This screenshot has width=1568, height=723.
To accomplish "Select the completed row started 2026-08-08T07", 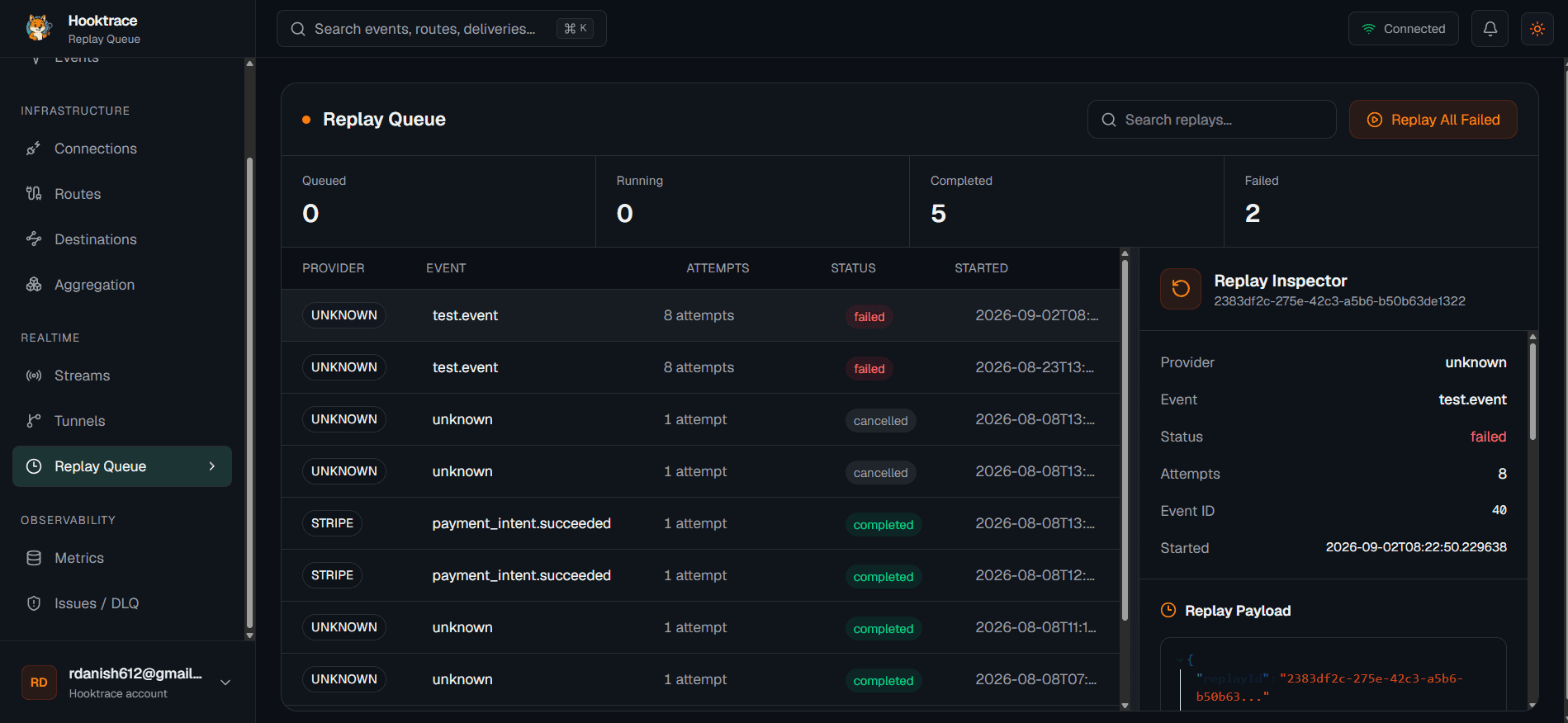I will click(x=700, y=679).
